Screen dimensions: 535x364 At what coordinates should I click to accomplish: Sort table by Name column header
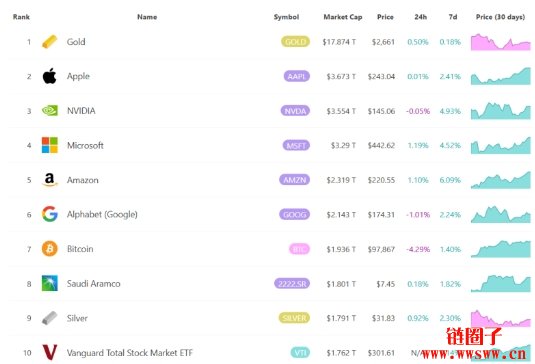point(147,17)
